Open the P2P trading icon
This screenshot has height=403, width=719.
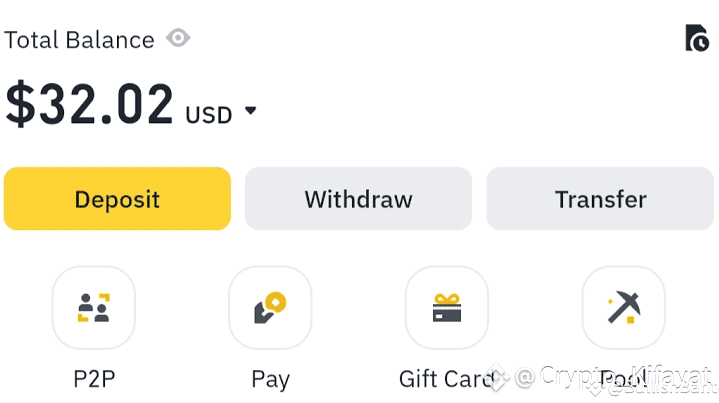click(94, 308)
